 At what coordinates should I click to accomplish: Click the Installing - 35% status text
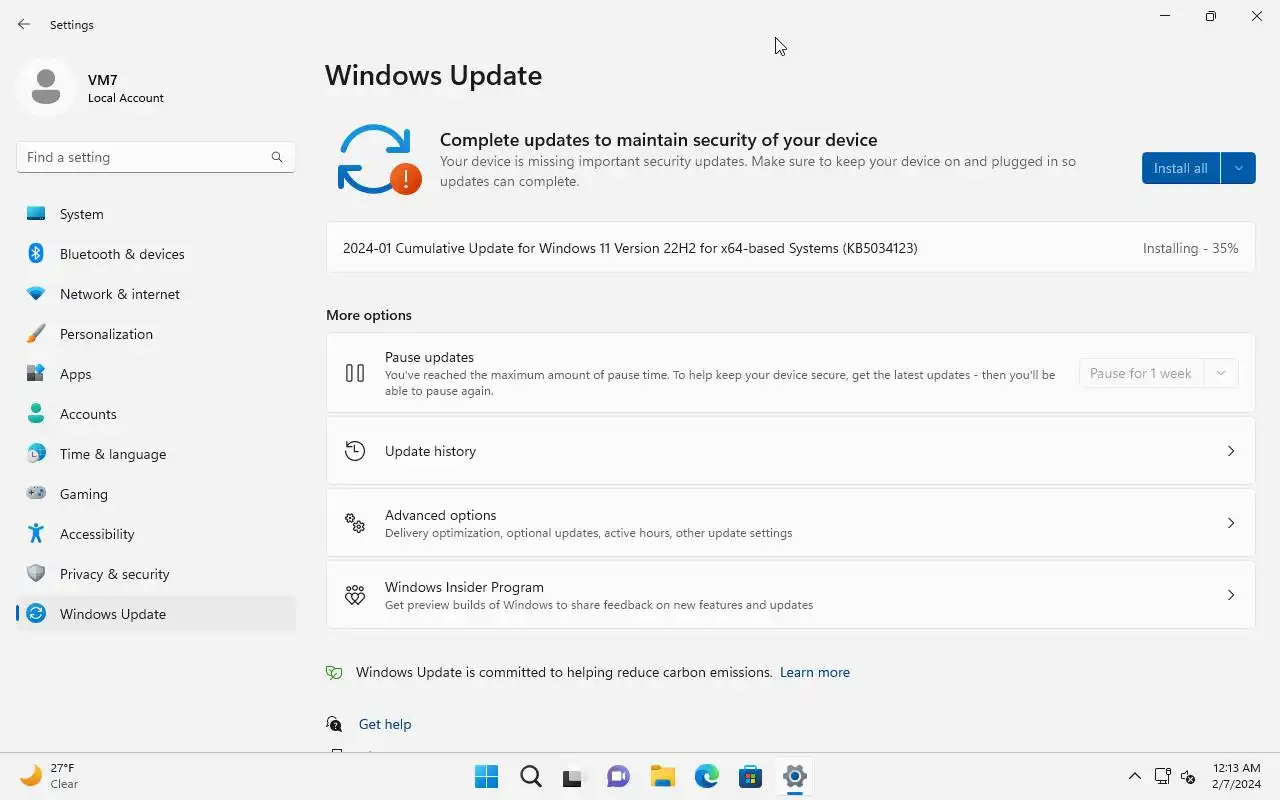click(x=1191, y=248)
